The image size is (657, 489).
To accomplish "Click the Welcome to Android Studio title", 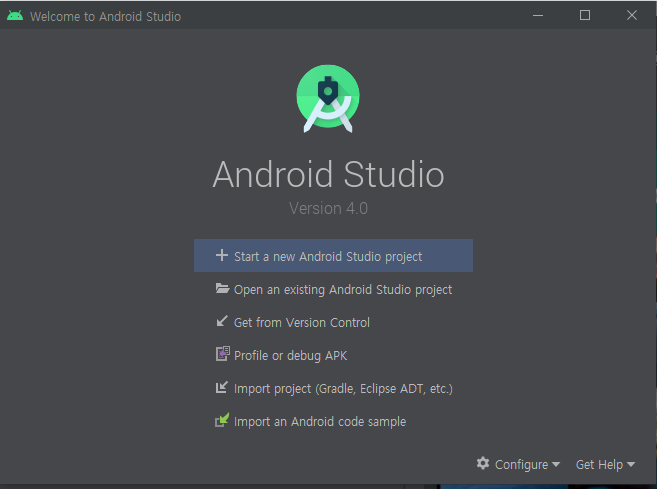I will coord(105,16).
